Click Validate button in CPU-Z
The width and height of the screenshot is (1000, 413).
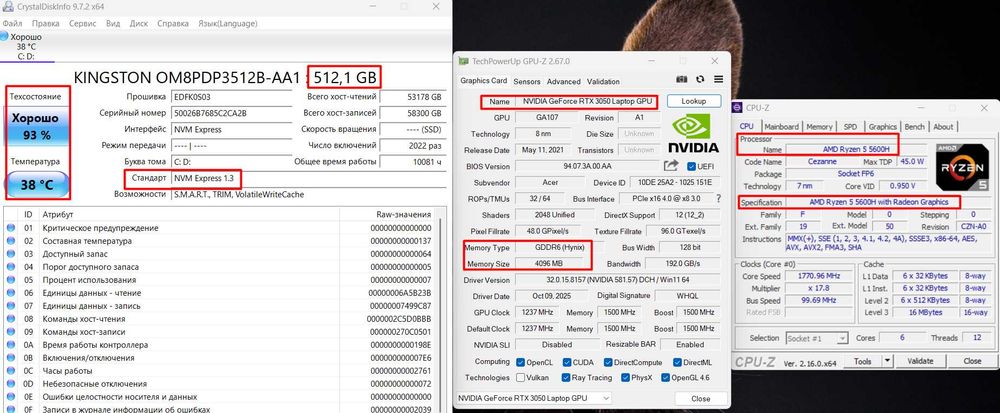coord(920,361)
